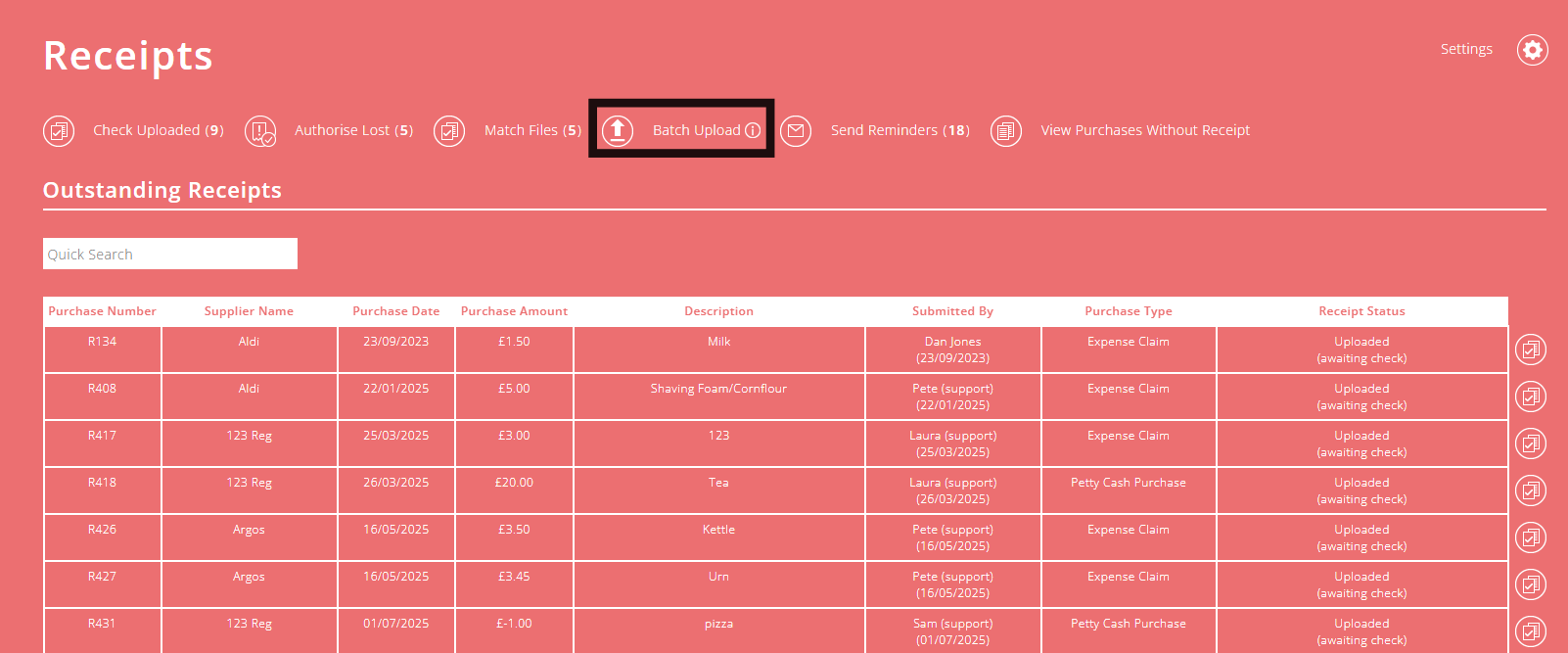The height and width of the screenshot is (653, 1568).
Task: Click the Batch Upload arrow icon
Action: [618, 130]
